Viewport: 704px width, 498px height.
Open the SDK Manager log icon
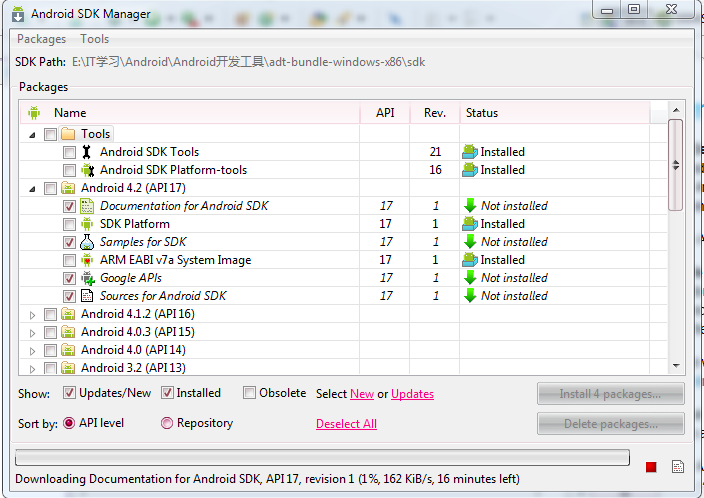tap(678, 467)
